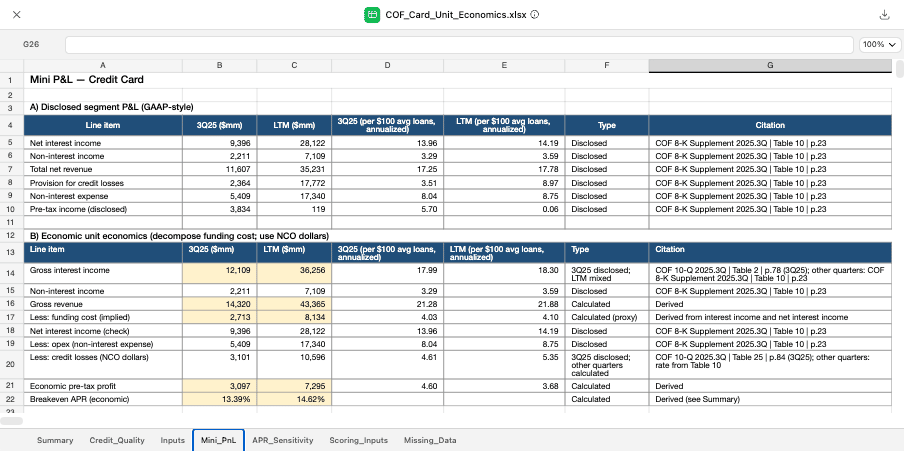Viewport: 904px width, 451px height.
Task: Open the Scoring_Inputs sheet tab
Action: coord(358,440)
